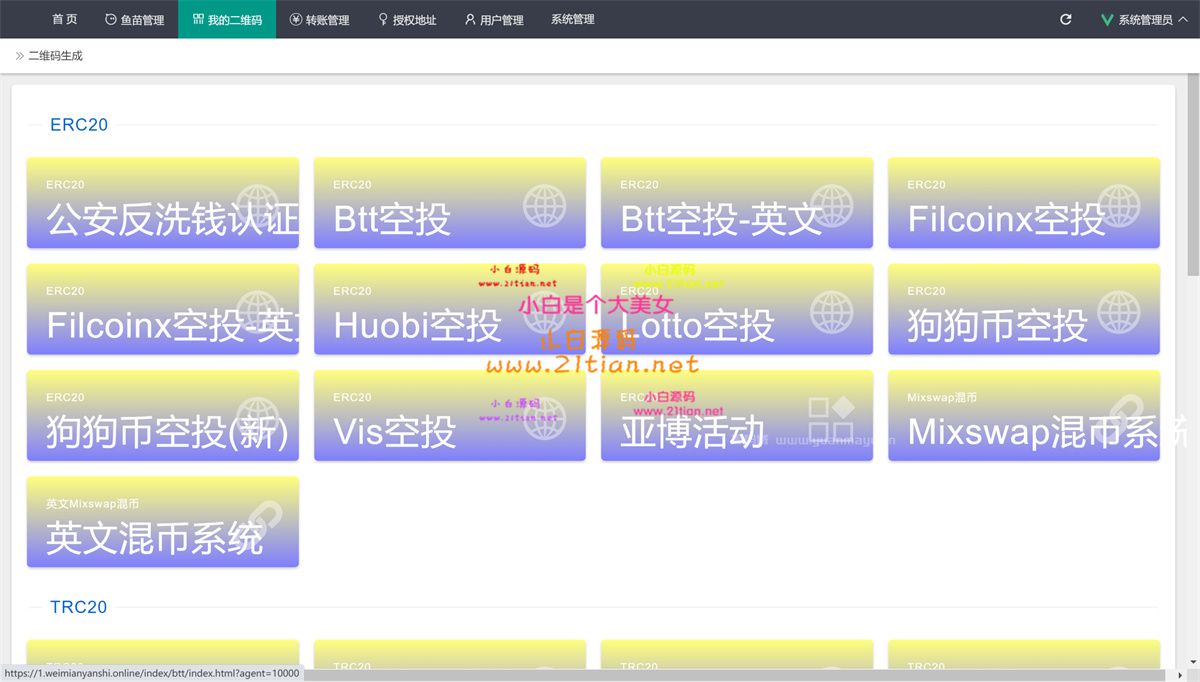Click the green V logo icon
Screen dimensions: 1200x682
(1107, 19)
